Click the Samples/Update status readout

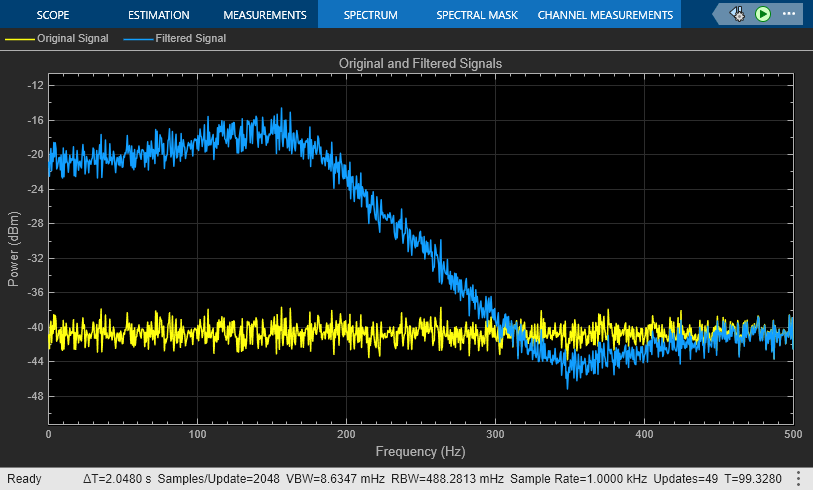217,478
